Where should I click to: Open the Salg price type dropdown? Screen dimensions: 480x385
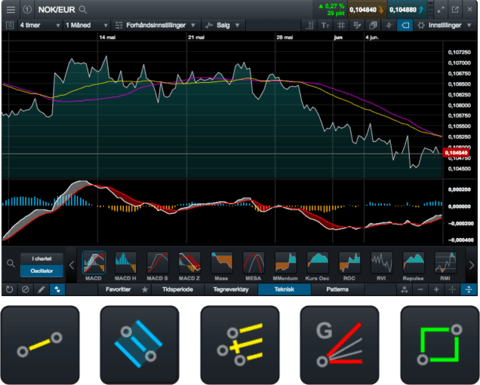click(x=222, y=25)
